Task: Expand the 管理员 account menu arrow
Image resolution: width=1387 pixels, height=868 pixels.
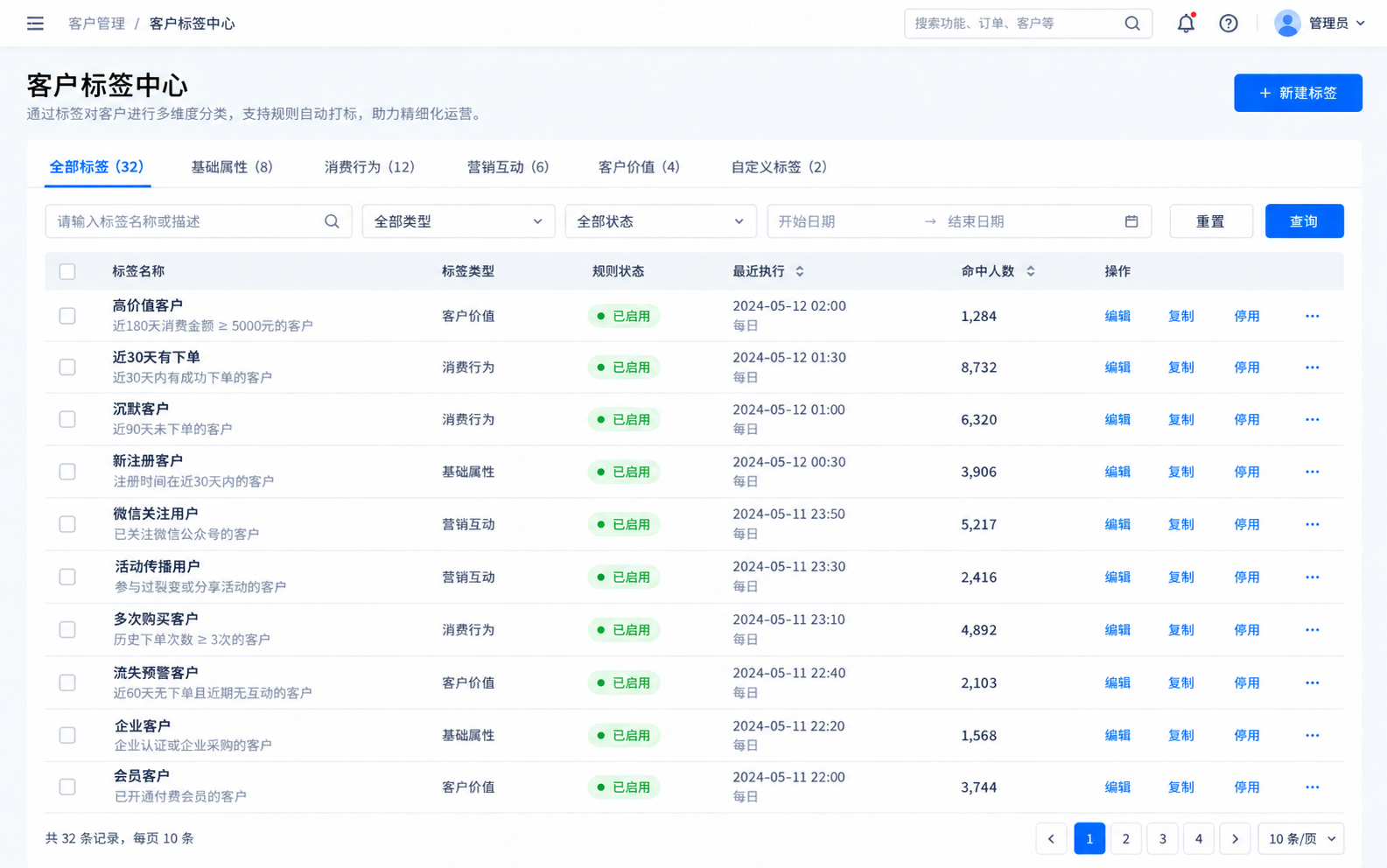Action: (x=1360, y=24)
